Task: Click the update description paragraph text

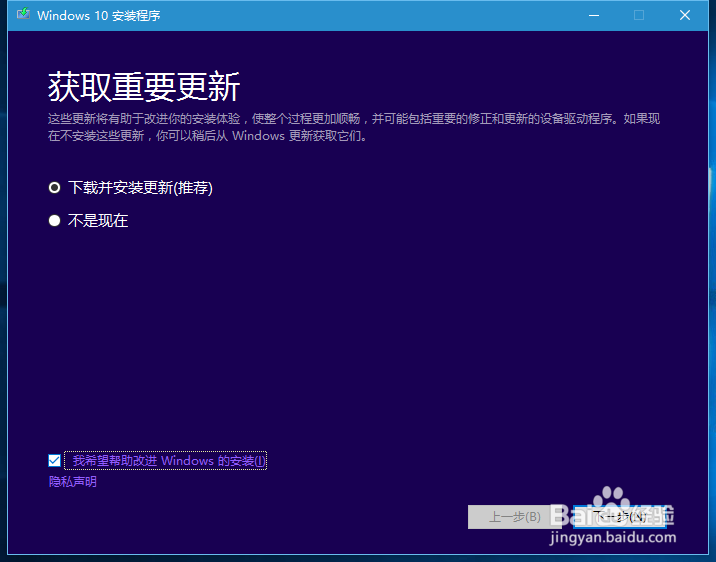Action: (354, 127)
